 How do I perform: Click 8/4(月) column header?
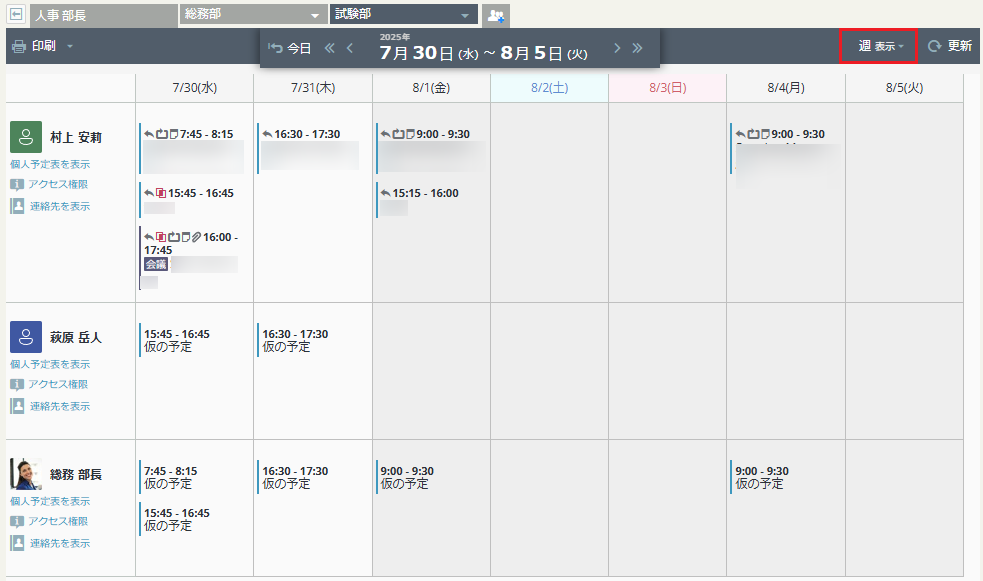pos(786,88)
